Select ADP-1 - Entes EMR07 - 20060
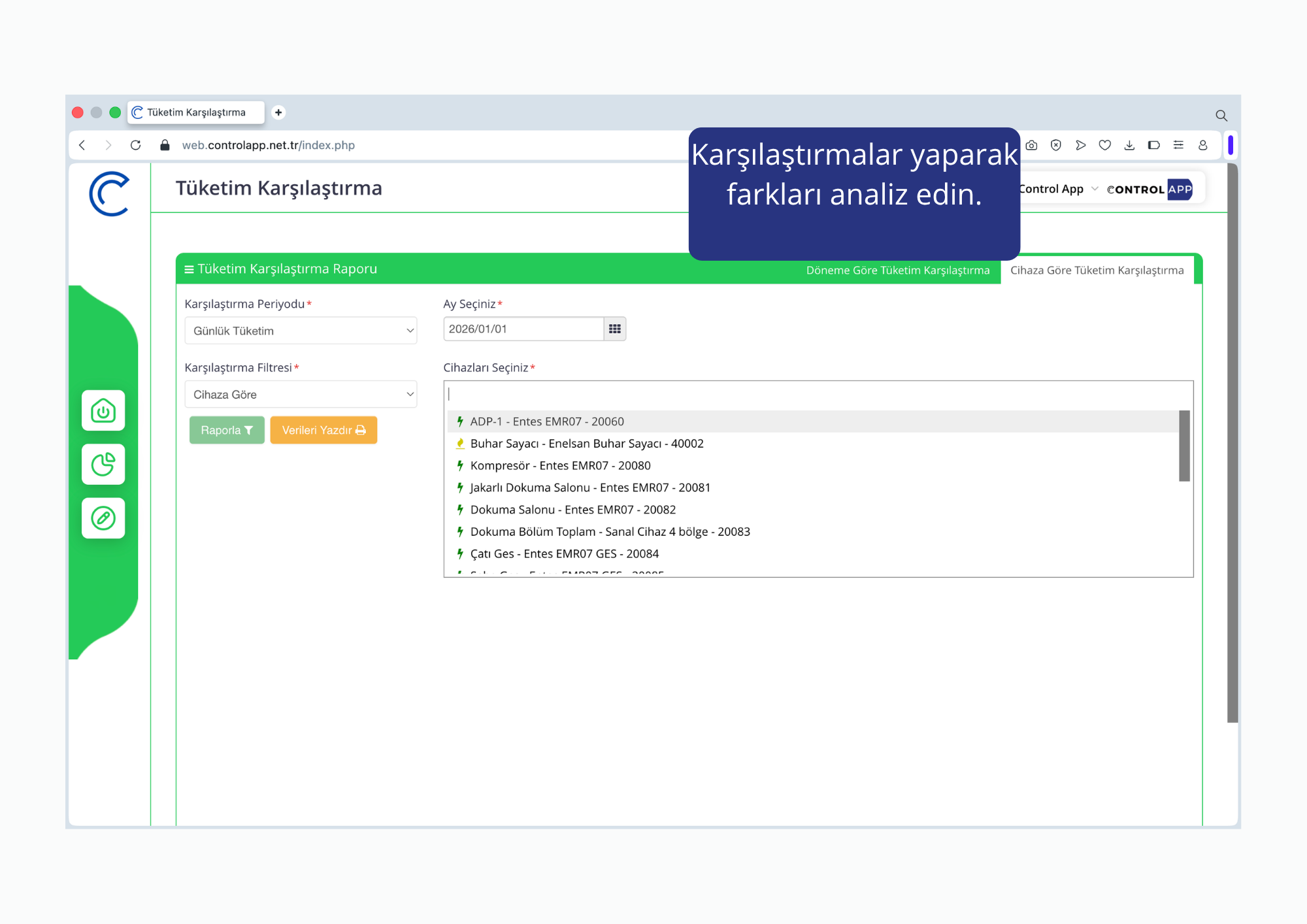The height and width of the screenshot is (924, 1307). tap(812, 421)
